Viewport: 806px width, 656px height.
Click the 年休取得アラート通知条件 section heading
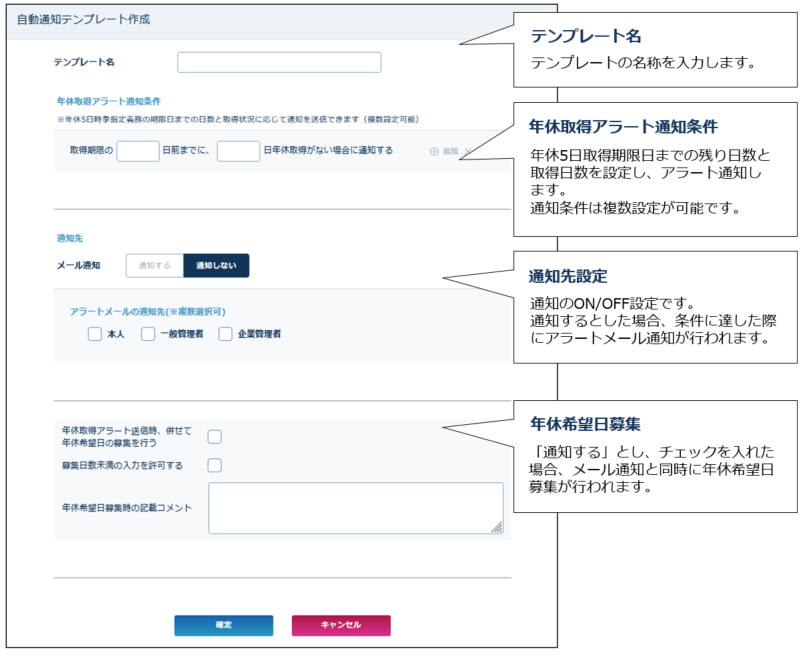point(109,101)
